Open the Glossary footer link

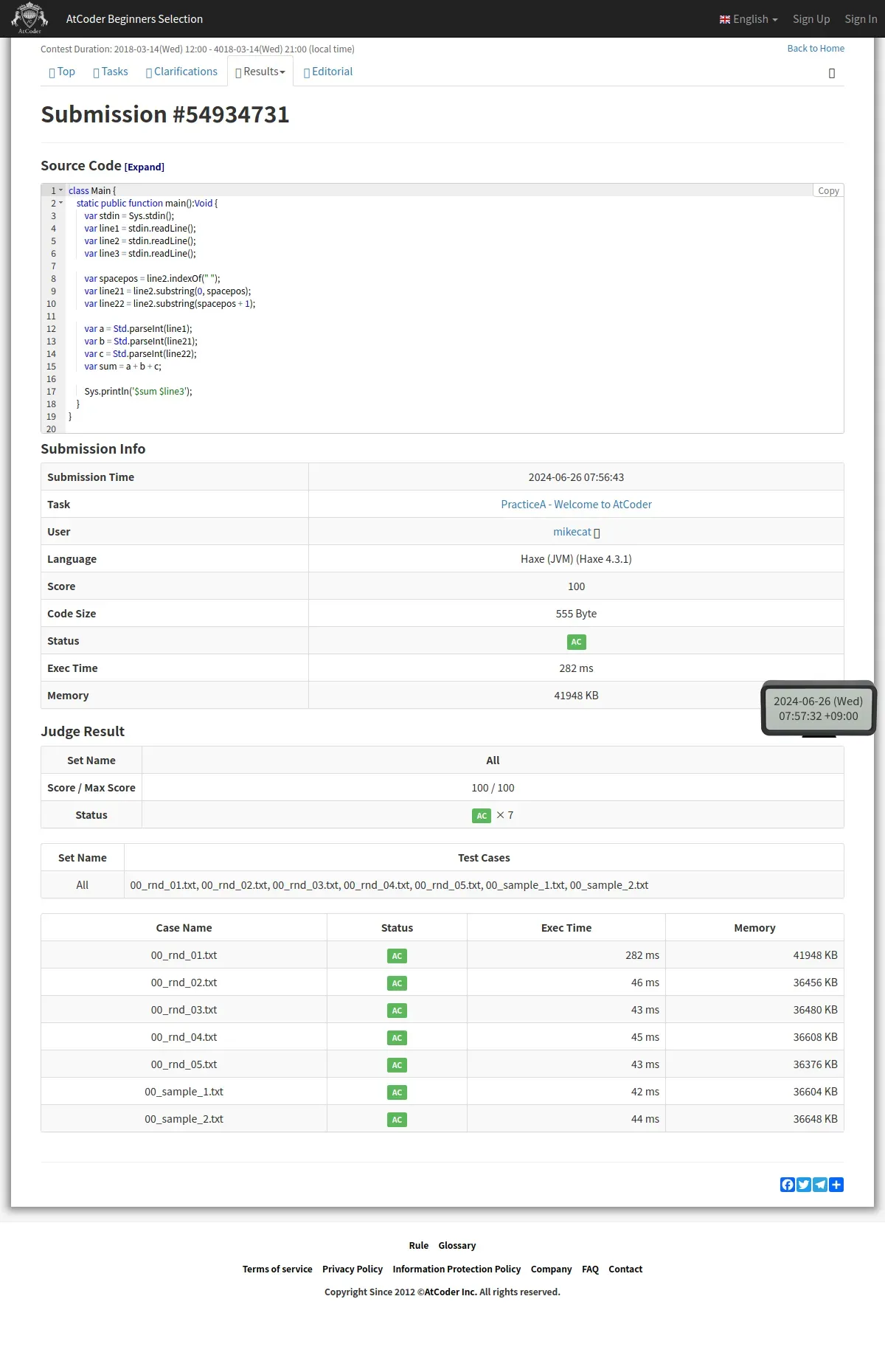click(x=457, y=1245)
